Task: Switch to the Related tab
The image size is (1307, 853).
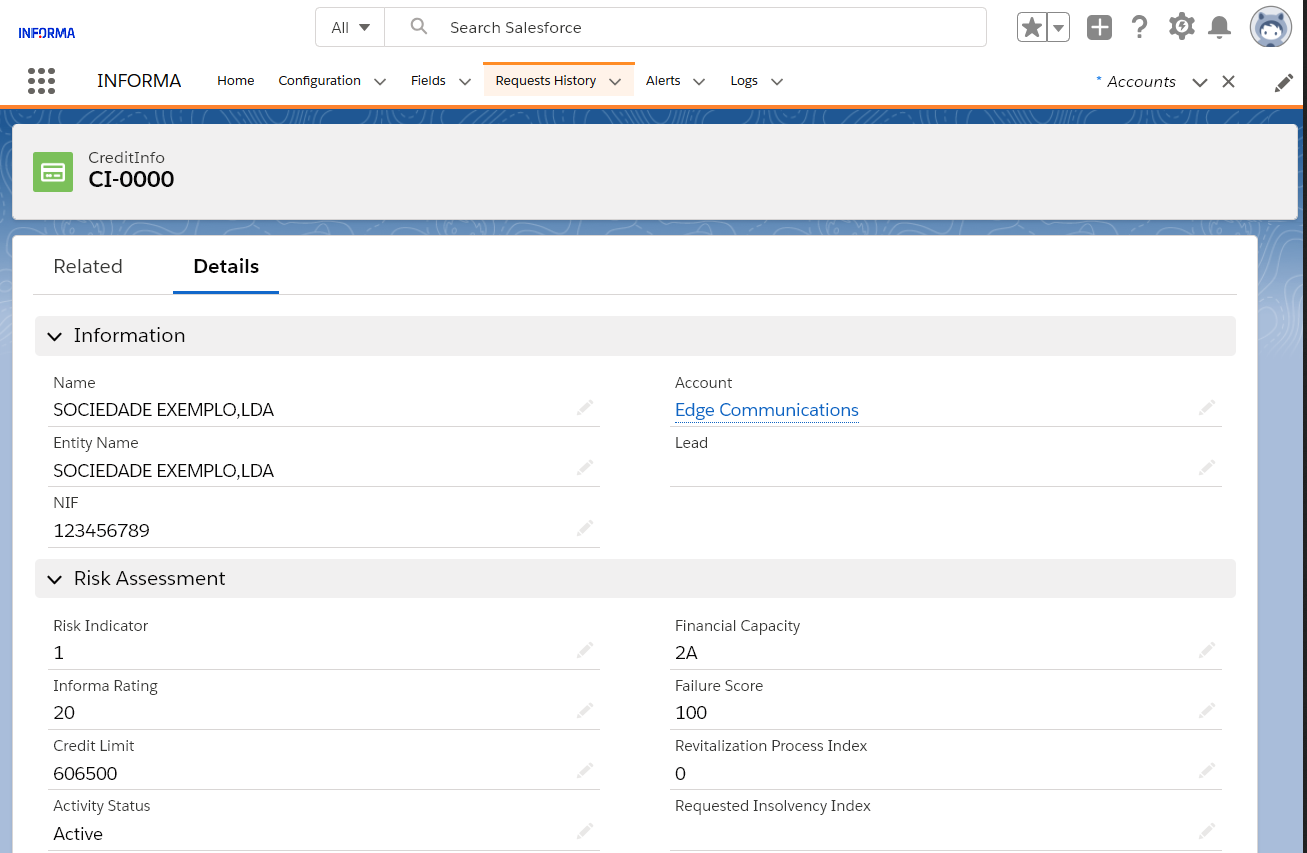Action: (x=88, y=267)
